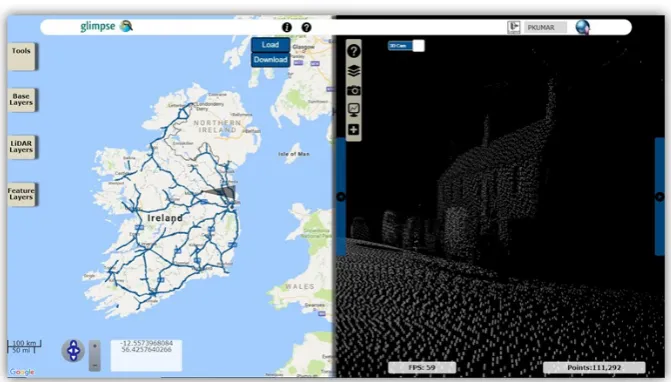Screen dimensions: 671x382
Task: Click the globe icon in top bar
Action: 582,27
